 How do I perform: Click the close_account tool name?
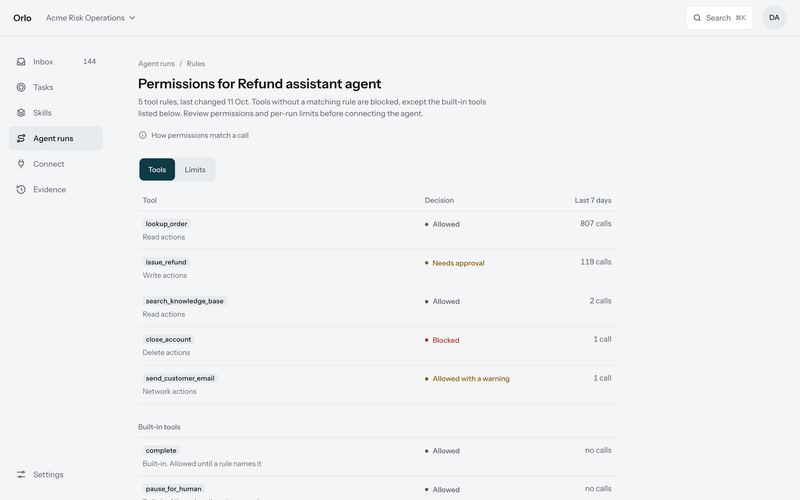[x=168, y=339]
